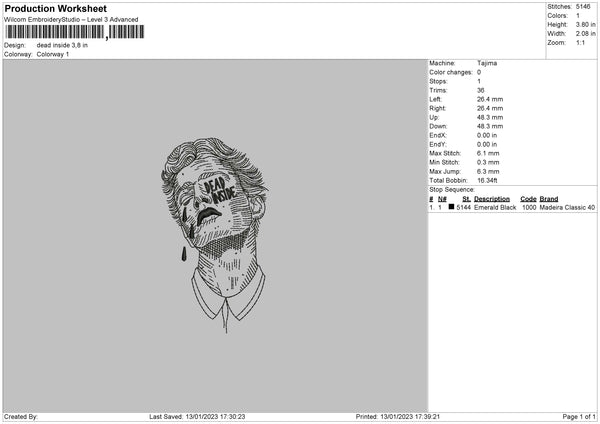Click design name 'dead inside 3,8 in'

62,45
